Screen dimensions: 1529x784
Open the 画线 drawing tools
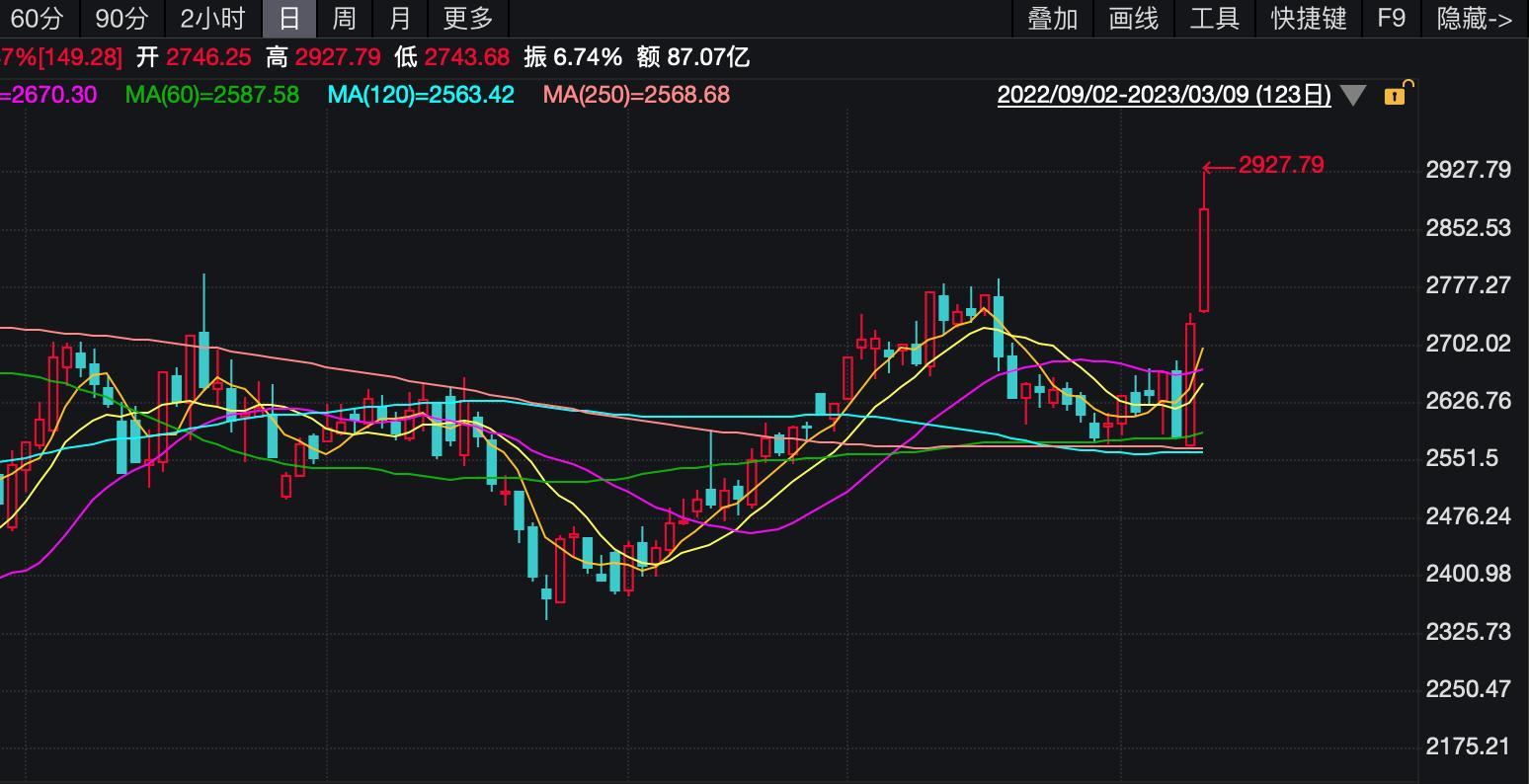[1134, 19]
